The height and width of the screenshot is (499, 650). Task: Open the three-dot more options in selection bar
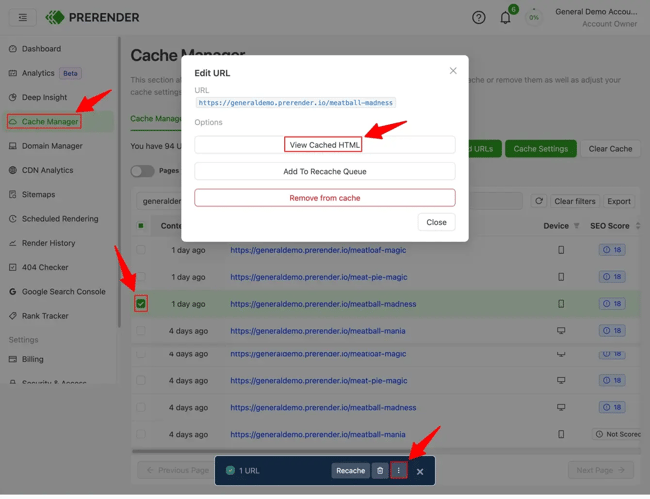coord(398,471)
